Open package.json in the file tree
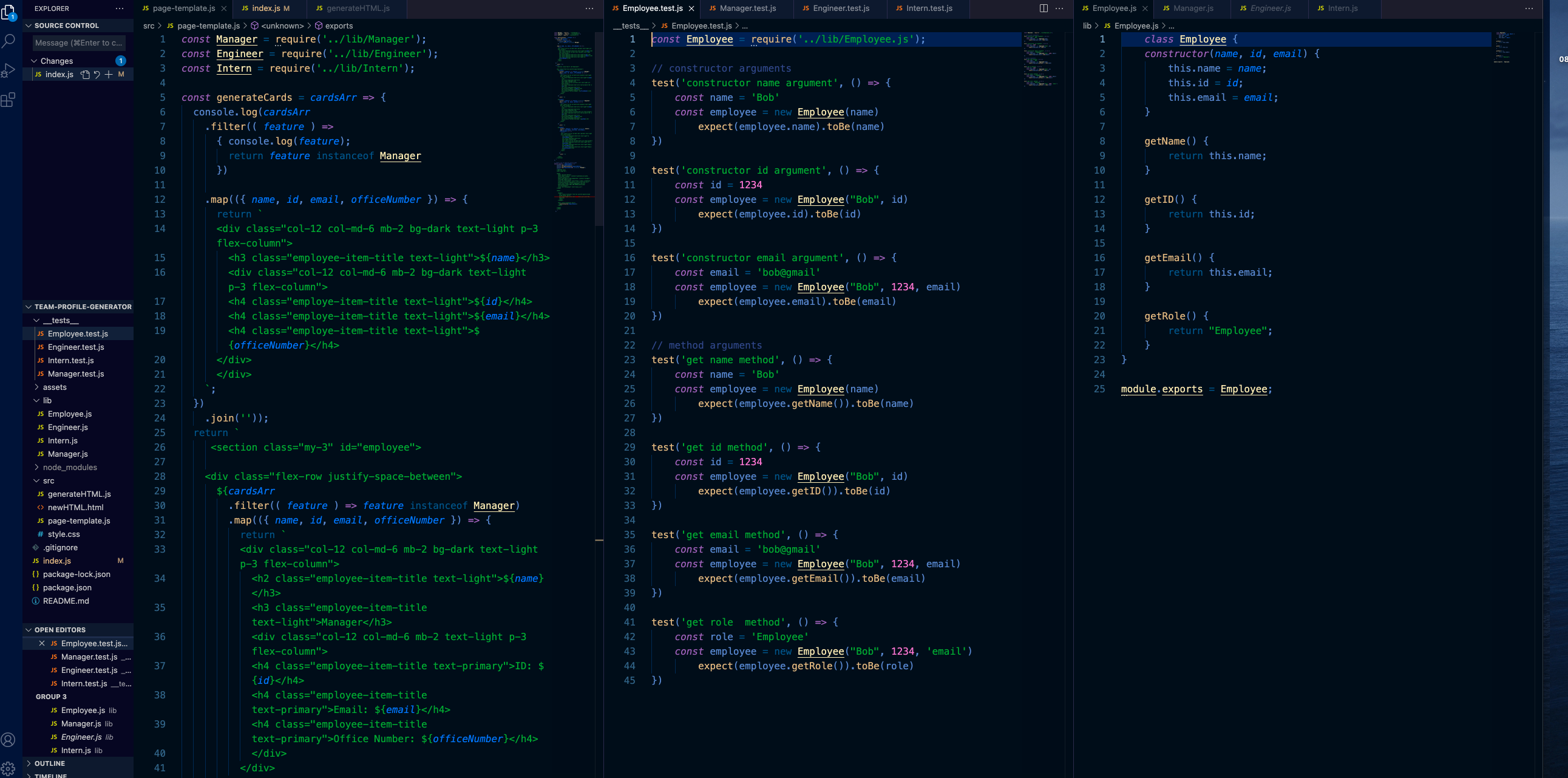 pos(78,588)
